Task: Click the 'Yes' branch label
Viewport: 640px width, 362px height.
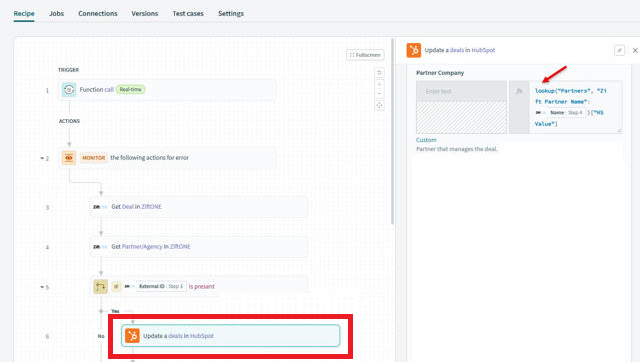Action: tap(116, 311)
